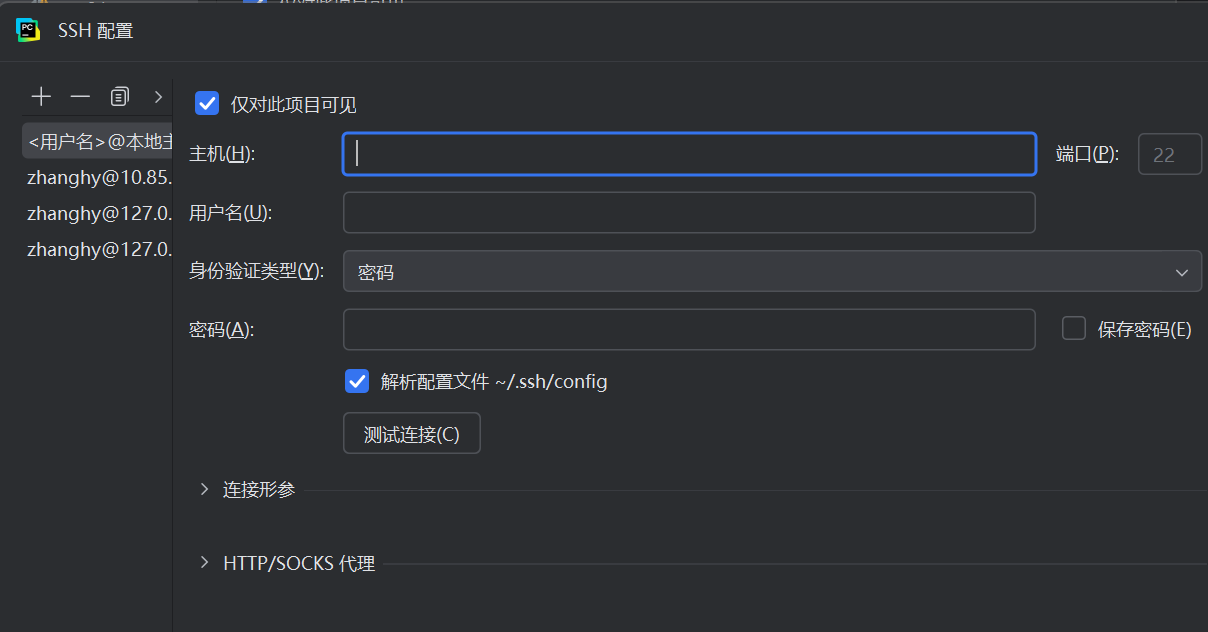
Task: Click the 端口 port number field
Action: [x=1169, y=155]
